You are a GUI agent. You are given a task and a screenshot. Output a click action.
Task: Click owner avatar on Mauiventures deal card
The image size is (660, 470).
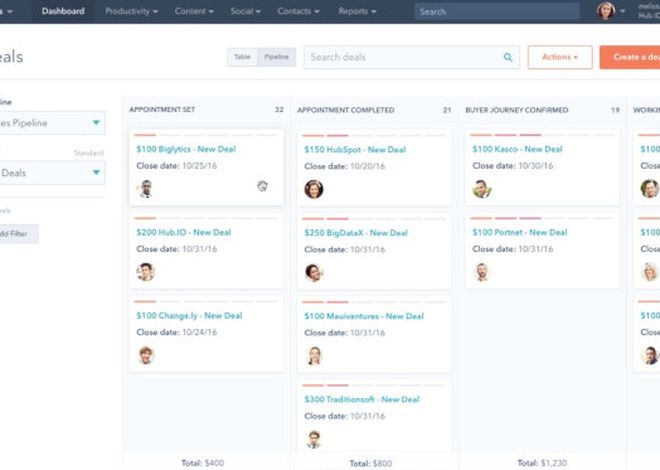point(314,356)
